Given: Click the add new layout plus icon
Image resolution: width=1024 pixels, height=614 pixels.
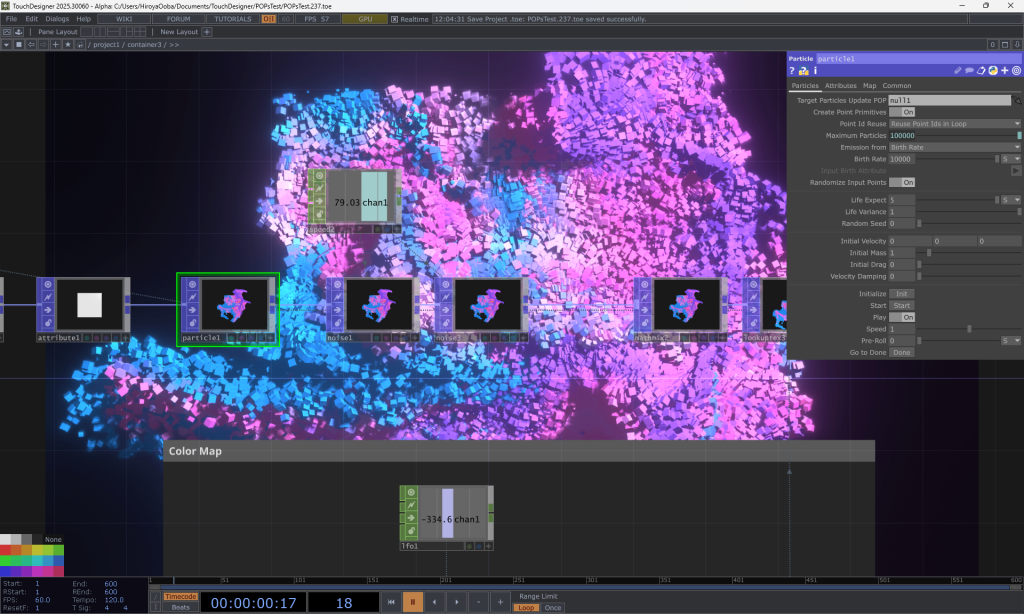Looking at the screenshot, I should pyautogui.click(x=207, y=32).
